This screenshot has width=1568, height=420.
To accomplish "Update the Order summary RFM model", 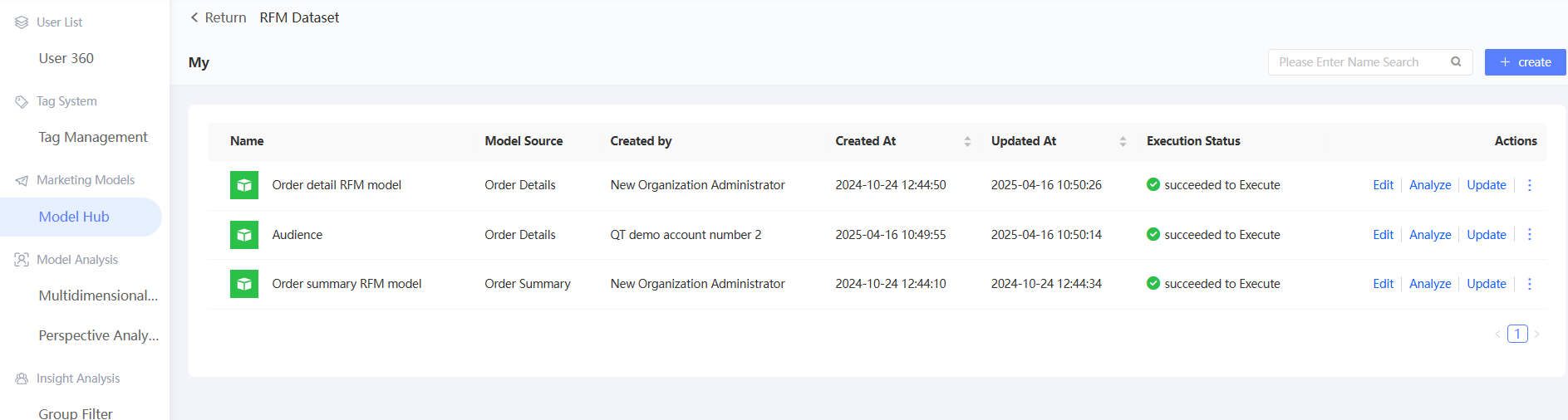I will tap(1486, 284).
